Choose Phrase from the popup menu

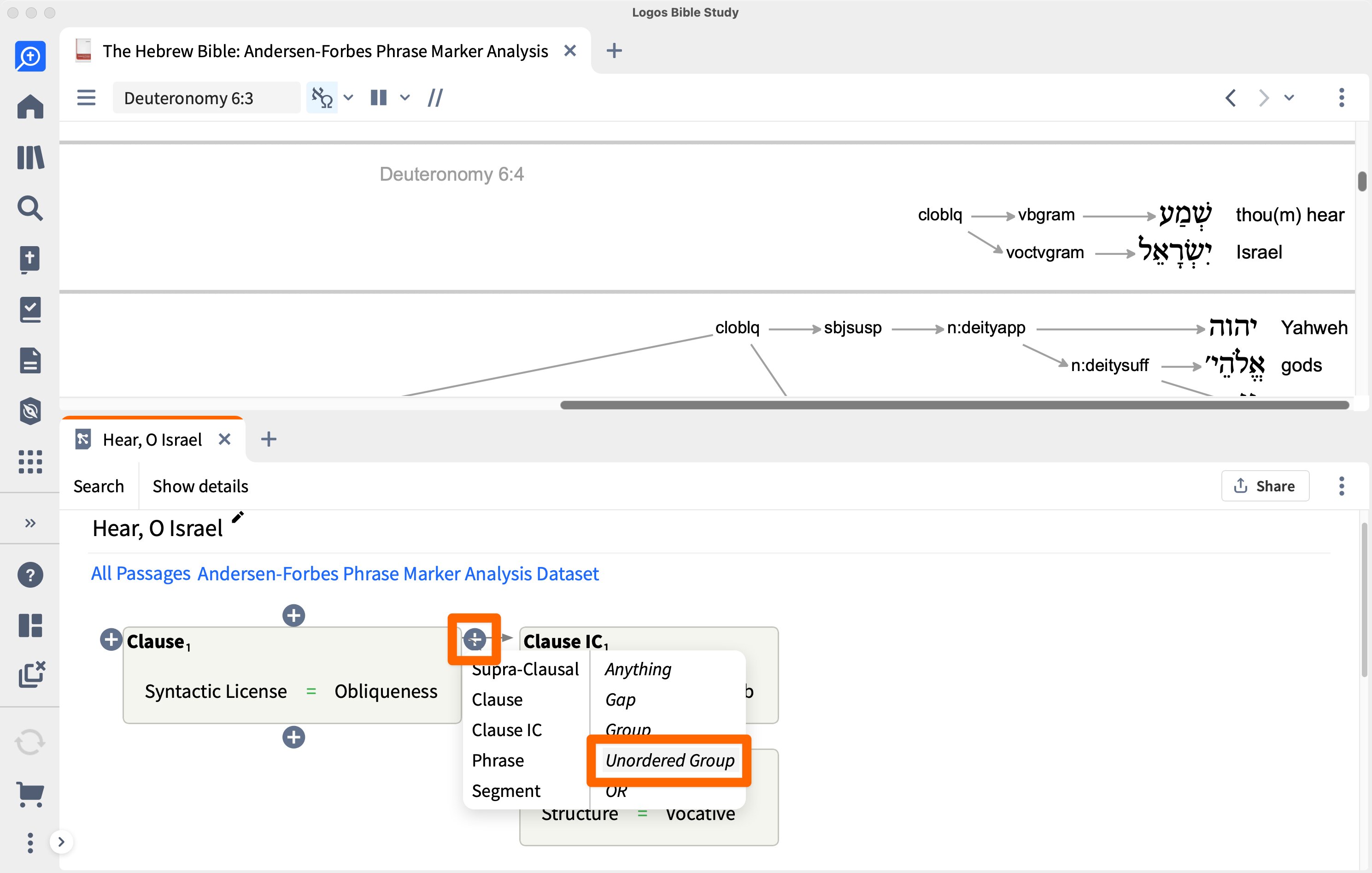click(x=498, y=761)
